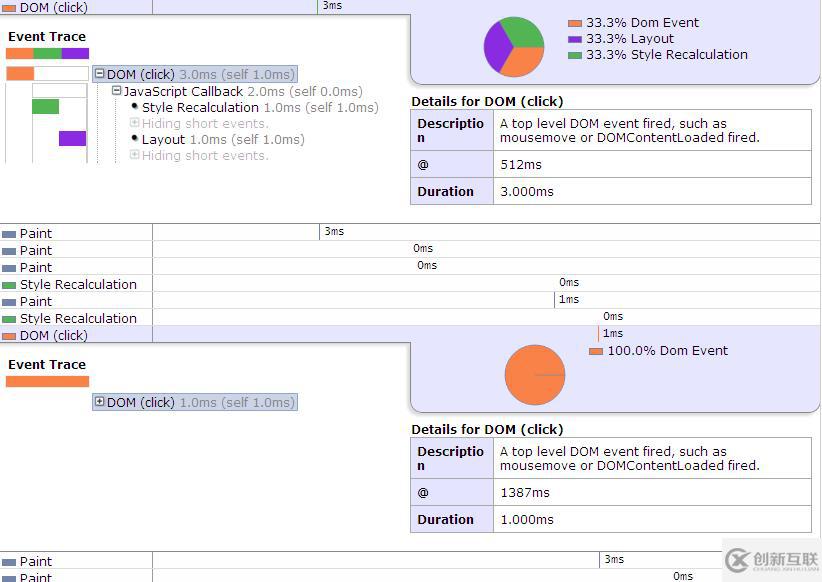Screen dimensions: 822x582
Task: Expand Hiding short events below Layout 1.0ms
Action: click(x=134, y=155)
